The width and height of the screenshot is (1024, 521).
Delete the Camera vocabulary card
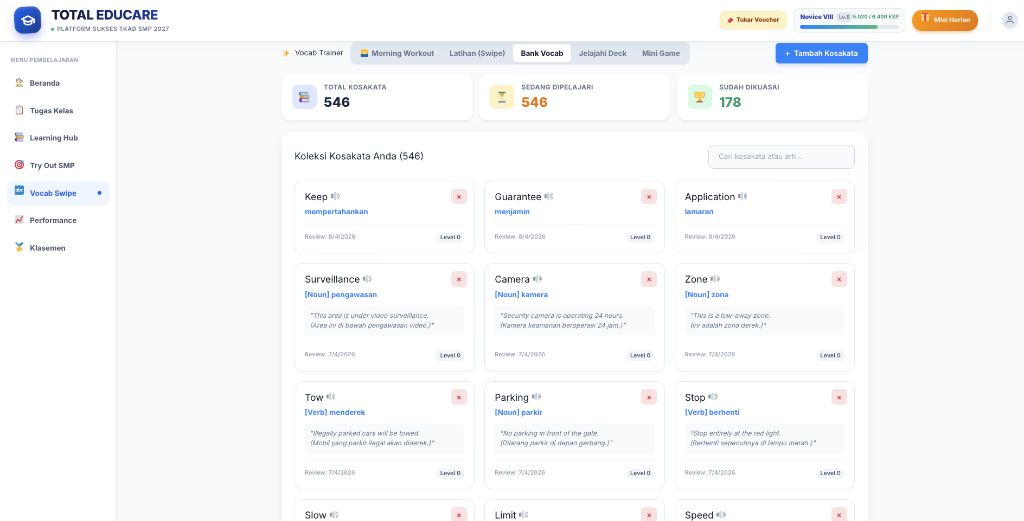click(649, 279)
